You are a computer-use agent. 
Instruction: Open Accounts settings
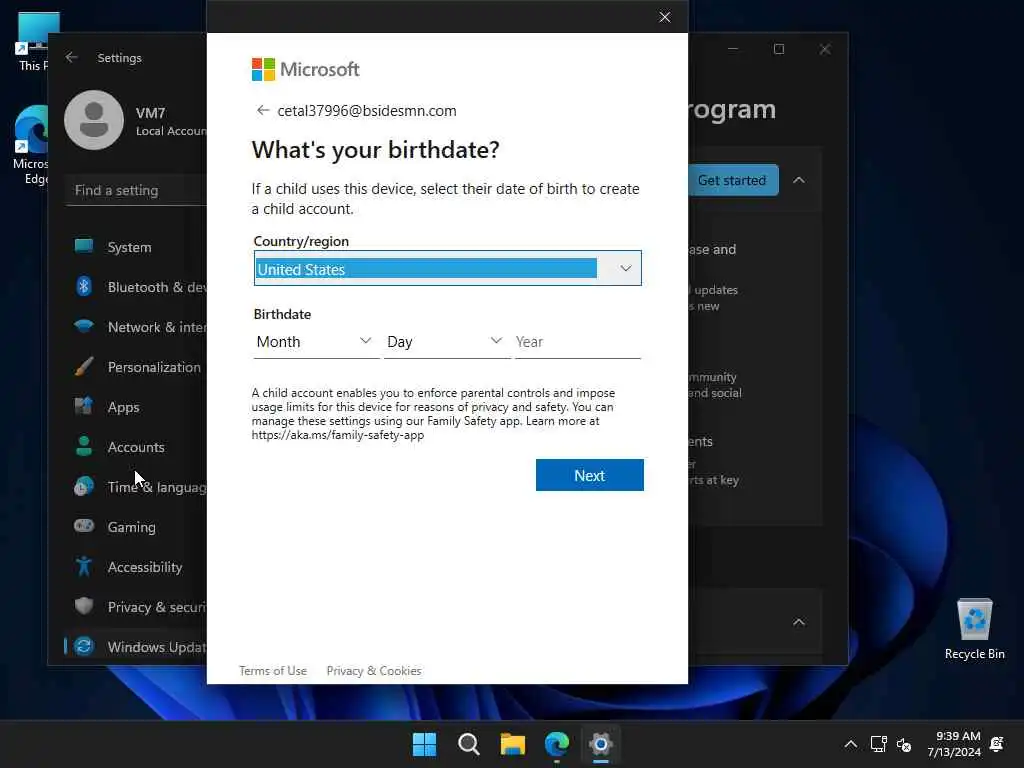[136, 447]
